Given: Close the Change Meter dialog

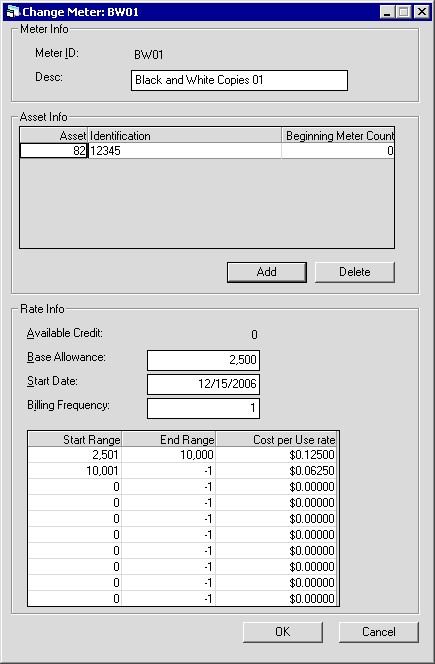Looking at the screenshot, I should [422, 11].
